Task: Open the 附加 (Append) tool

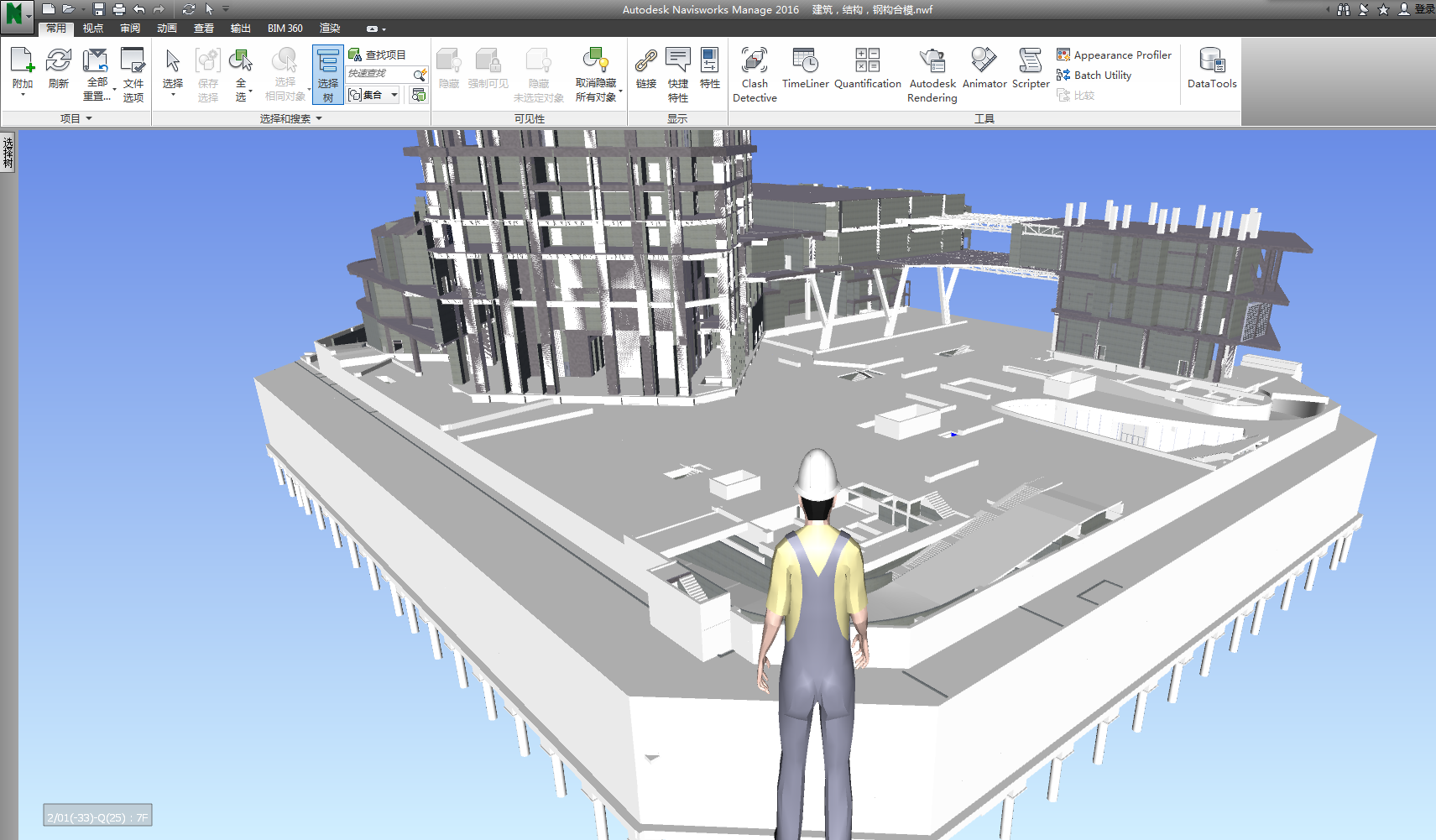Action: pos(23,67)
